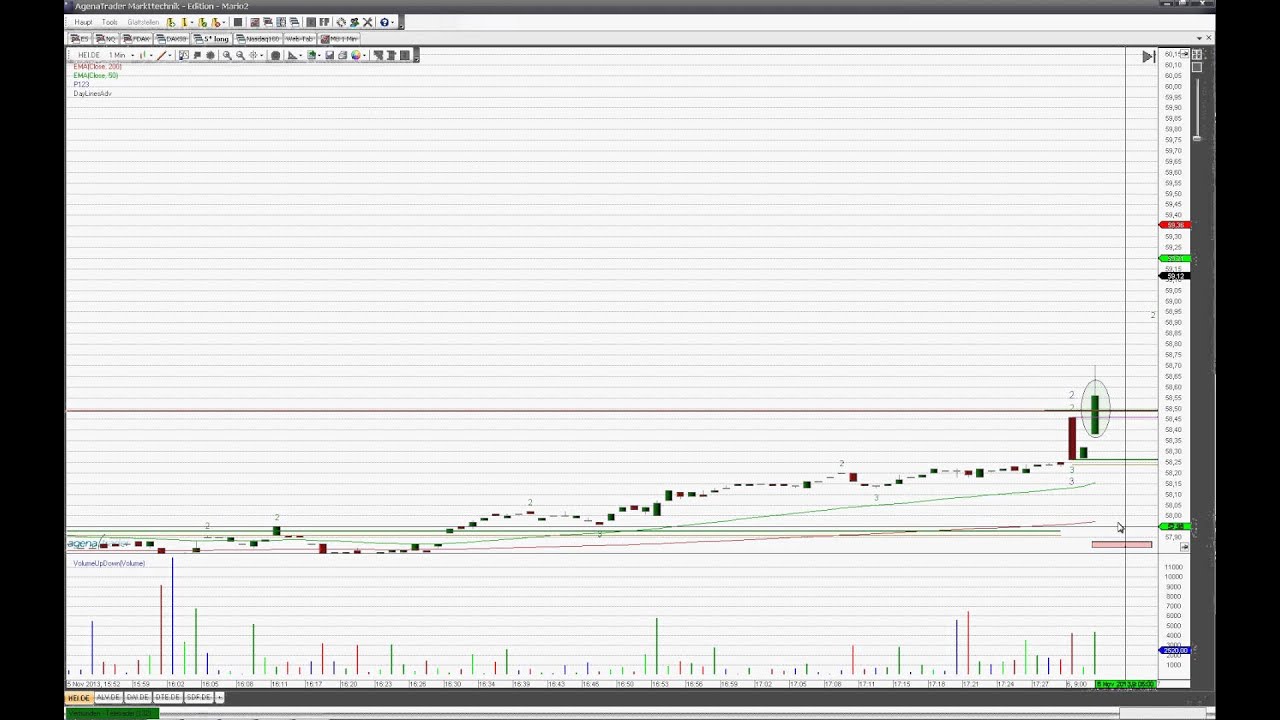Open the Haupt menu

point(83,22)
